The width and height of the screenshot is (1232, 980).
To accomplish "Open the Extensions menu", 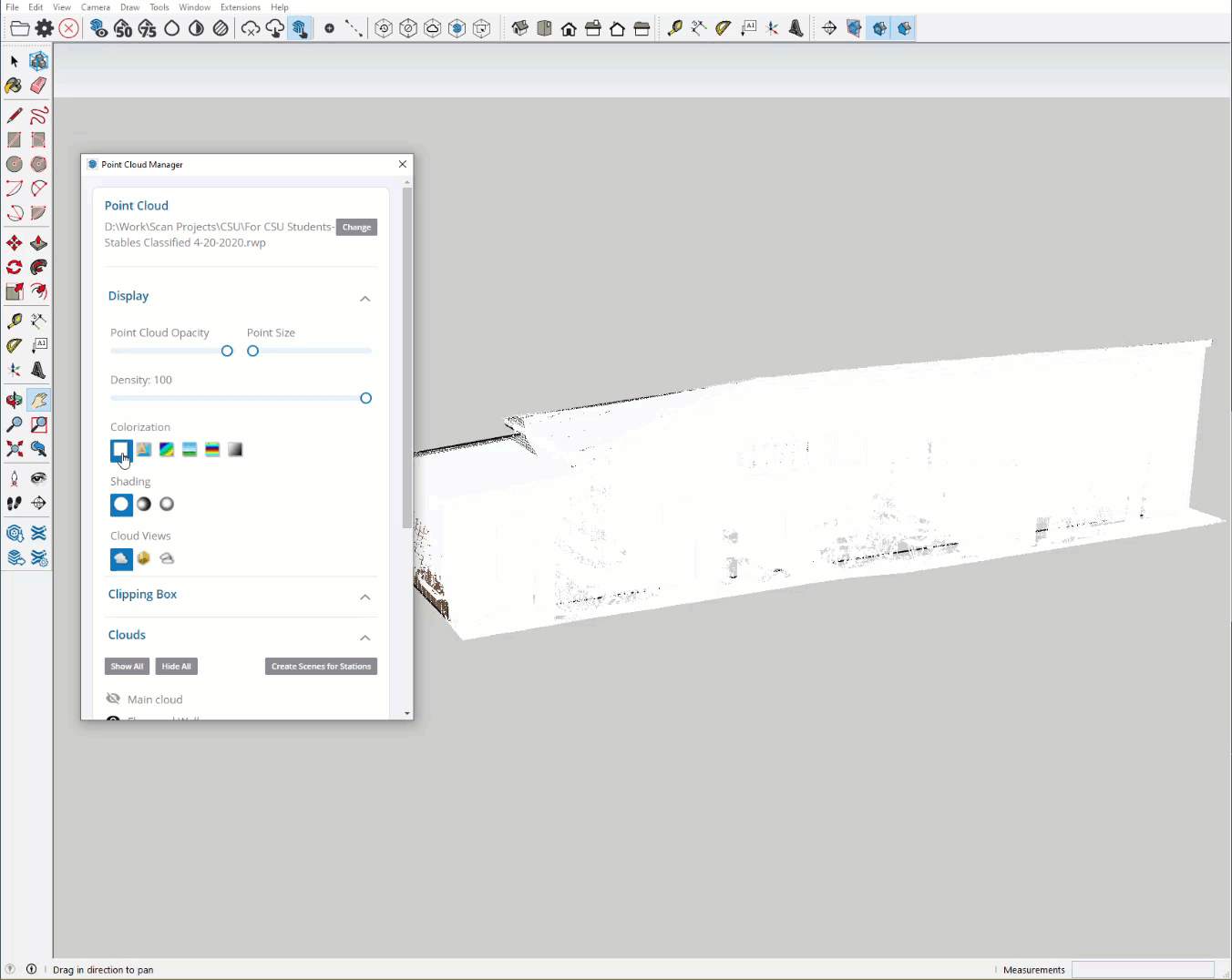I will (241, 7).
